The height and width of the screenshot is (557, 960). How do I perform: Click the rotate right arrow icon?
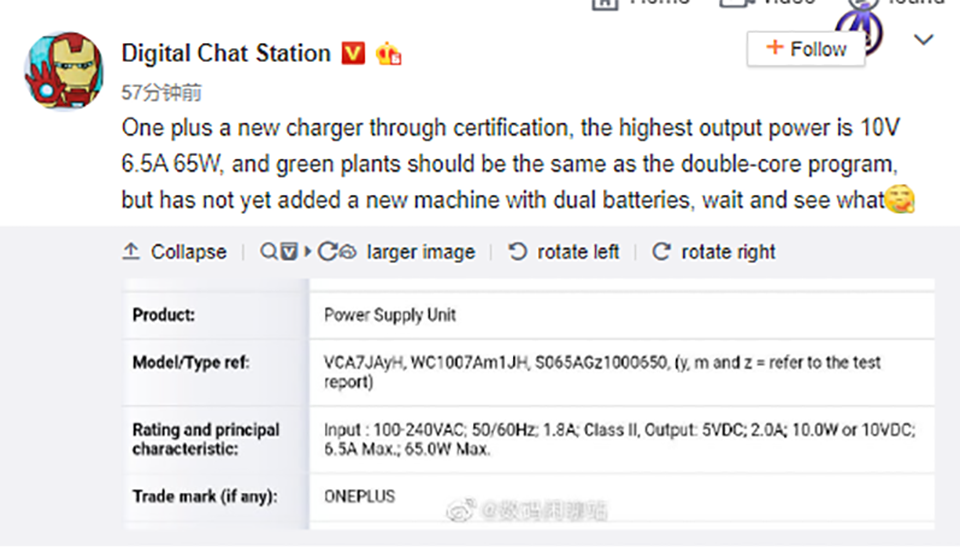(x=661, y=252)
